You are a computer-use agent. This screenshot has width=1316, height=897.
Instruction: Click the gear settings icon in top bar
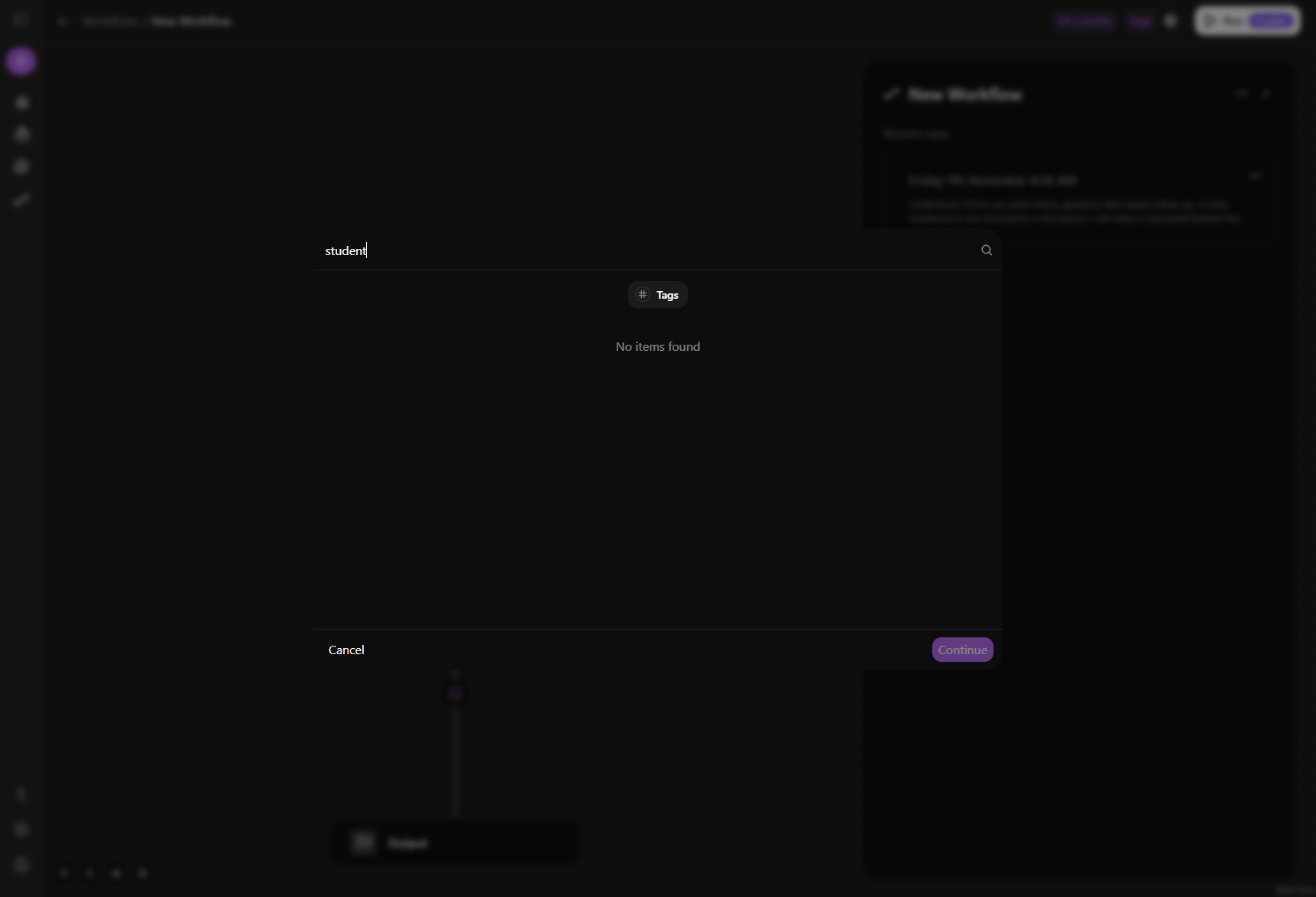(x=1170, y=21)
